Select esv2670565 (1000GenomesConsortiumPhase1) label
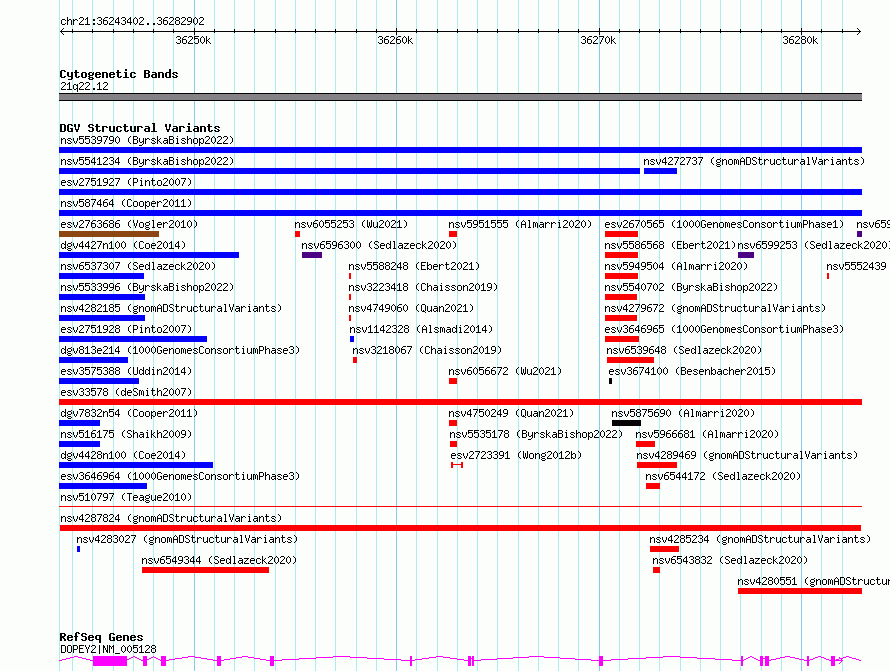The image size is (890, 671). (x=724, y=224)
